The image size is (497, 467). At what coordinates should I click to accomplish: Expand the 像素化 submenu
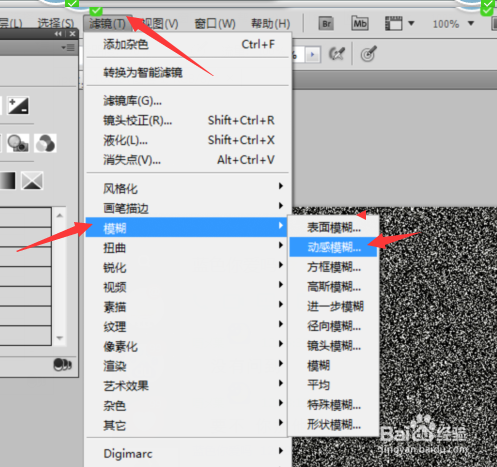pyautogui.click(x=187, y=346)
